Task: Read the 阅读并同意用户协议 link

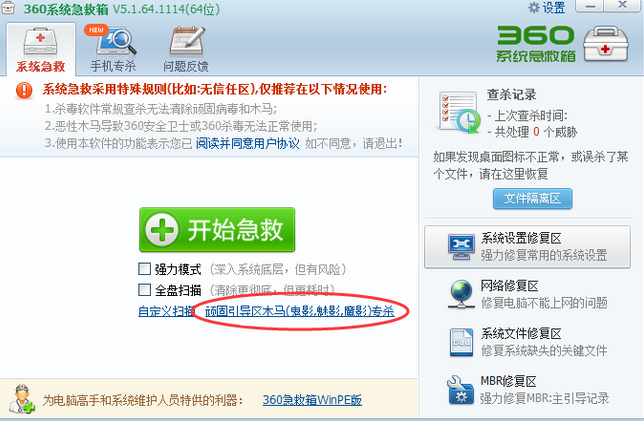Action: click(247, 143)
